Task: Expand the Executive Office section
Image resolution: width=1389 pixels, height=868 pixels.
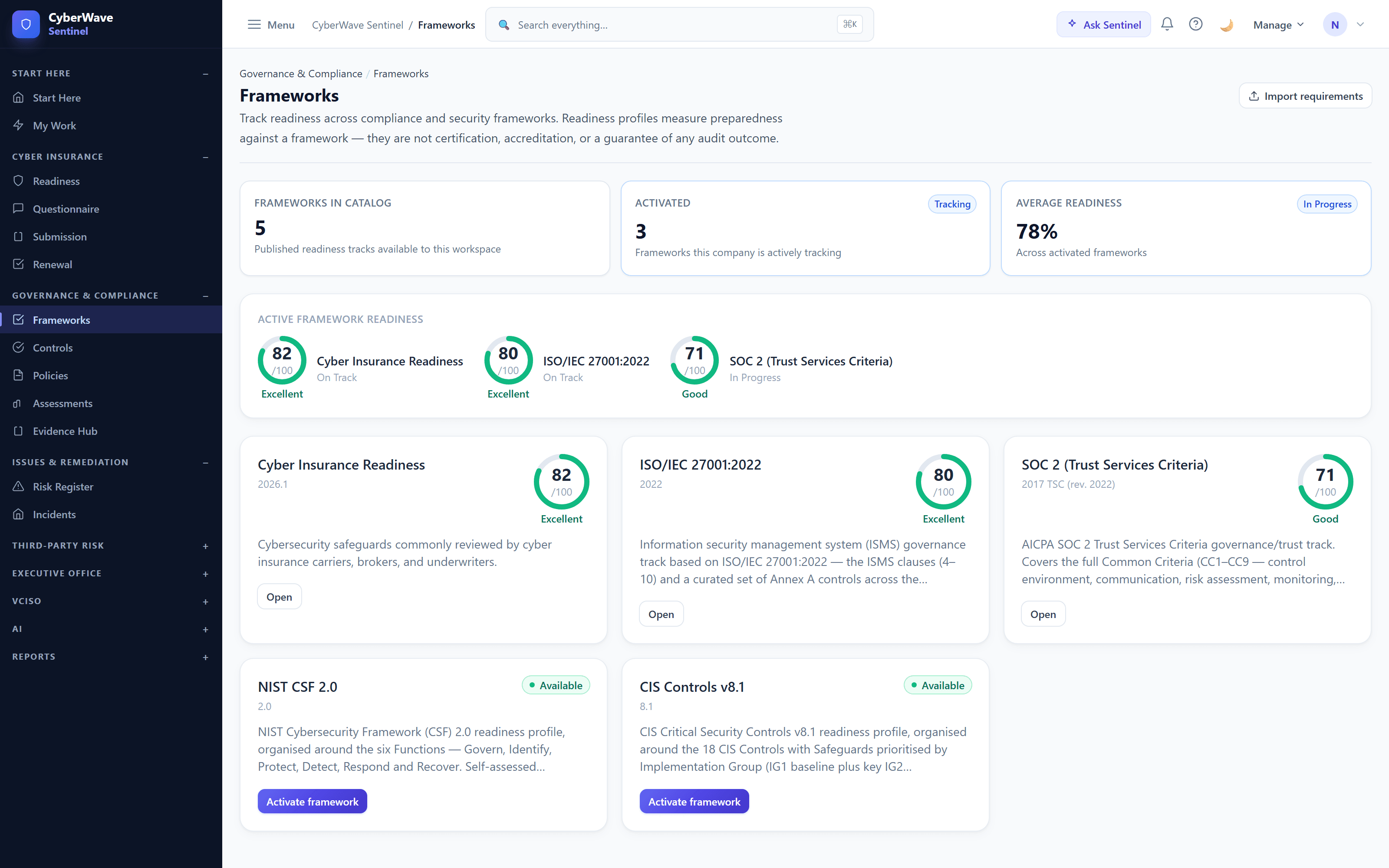Action: (x=205, y=573)
